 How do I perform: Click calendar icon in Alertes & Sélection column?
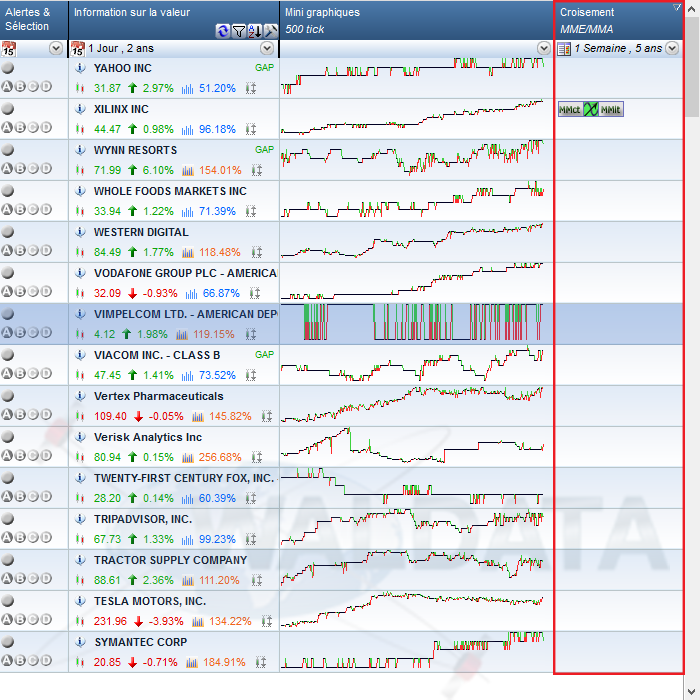tap(8, 48)
